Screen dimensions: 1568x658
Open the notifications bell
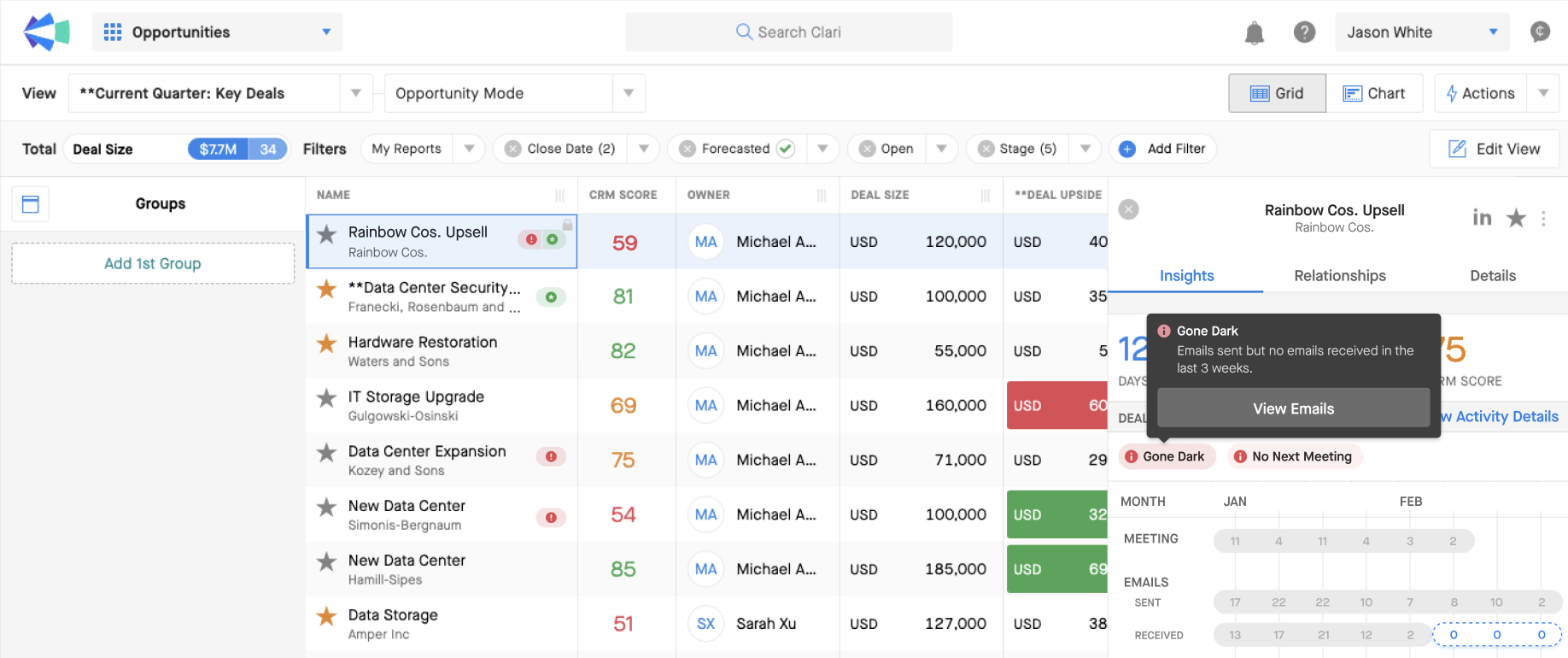[1254, 32]
